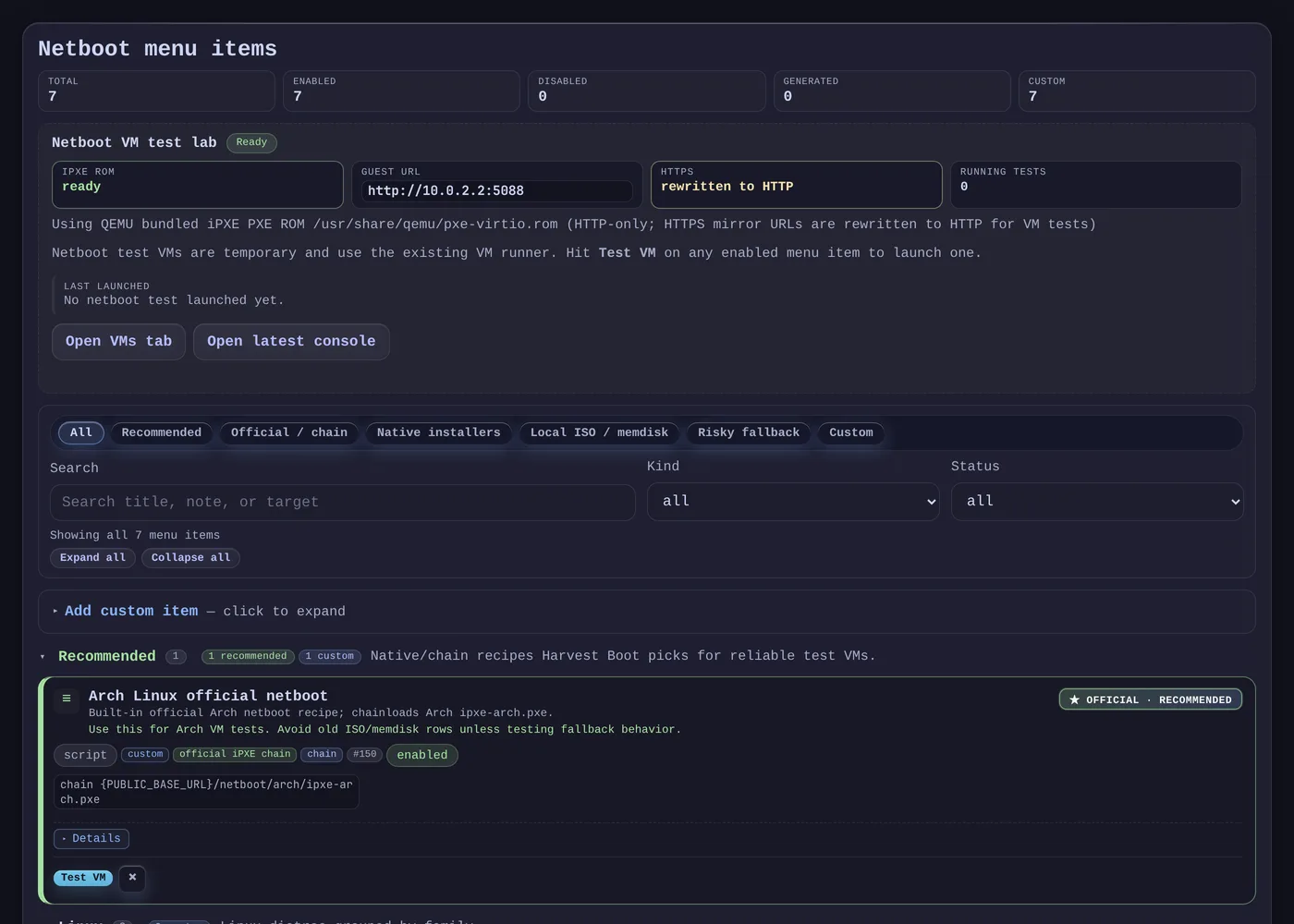Click the Custom 7 stat card
The width and height of the screenshot is (1294, 924).
1137,91
